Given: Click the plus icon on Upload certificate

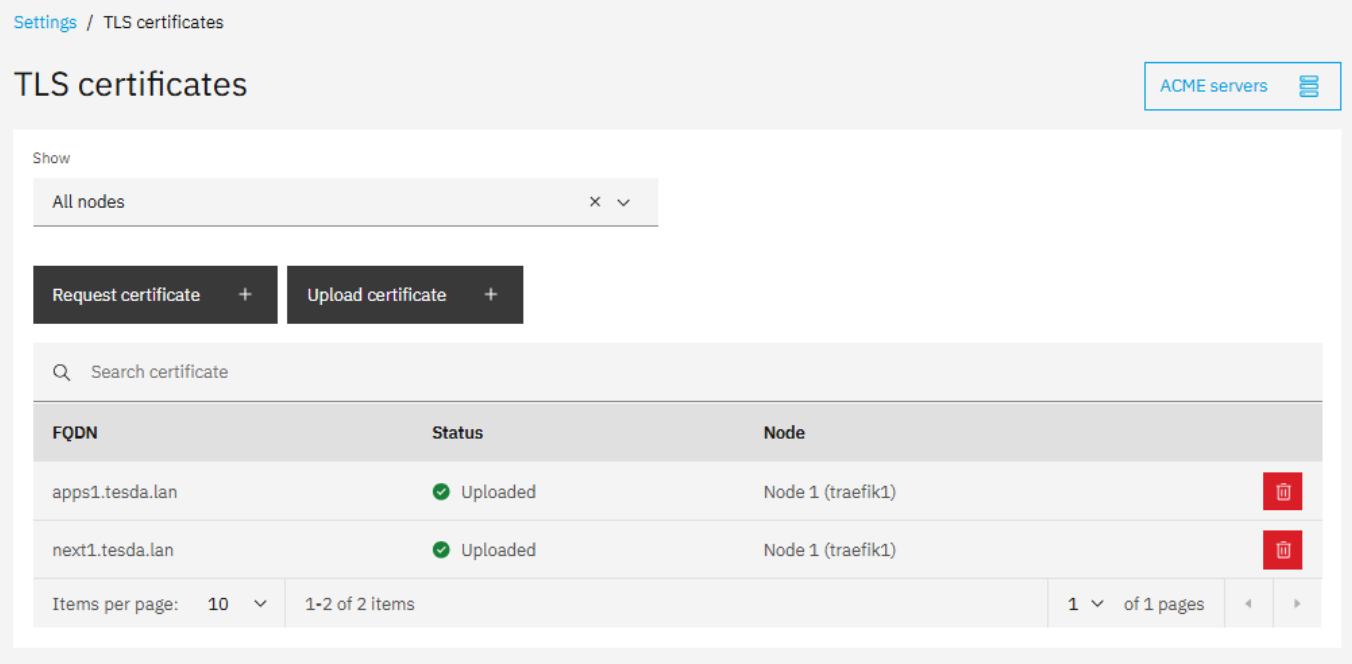Looking at the screenshot, I should (x=490, y=294).
